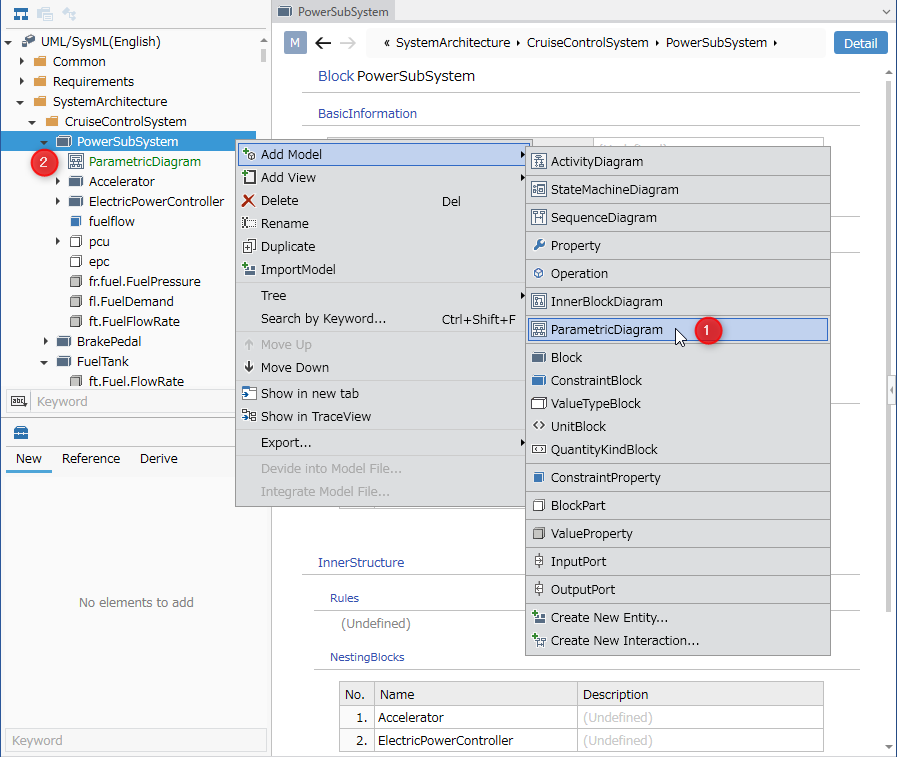Expand the BrakePedal block

pyautogui.click(x=45, y=342)
